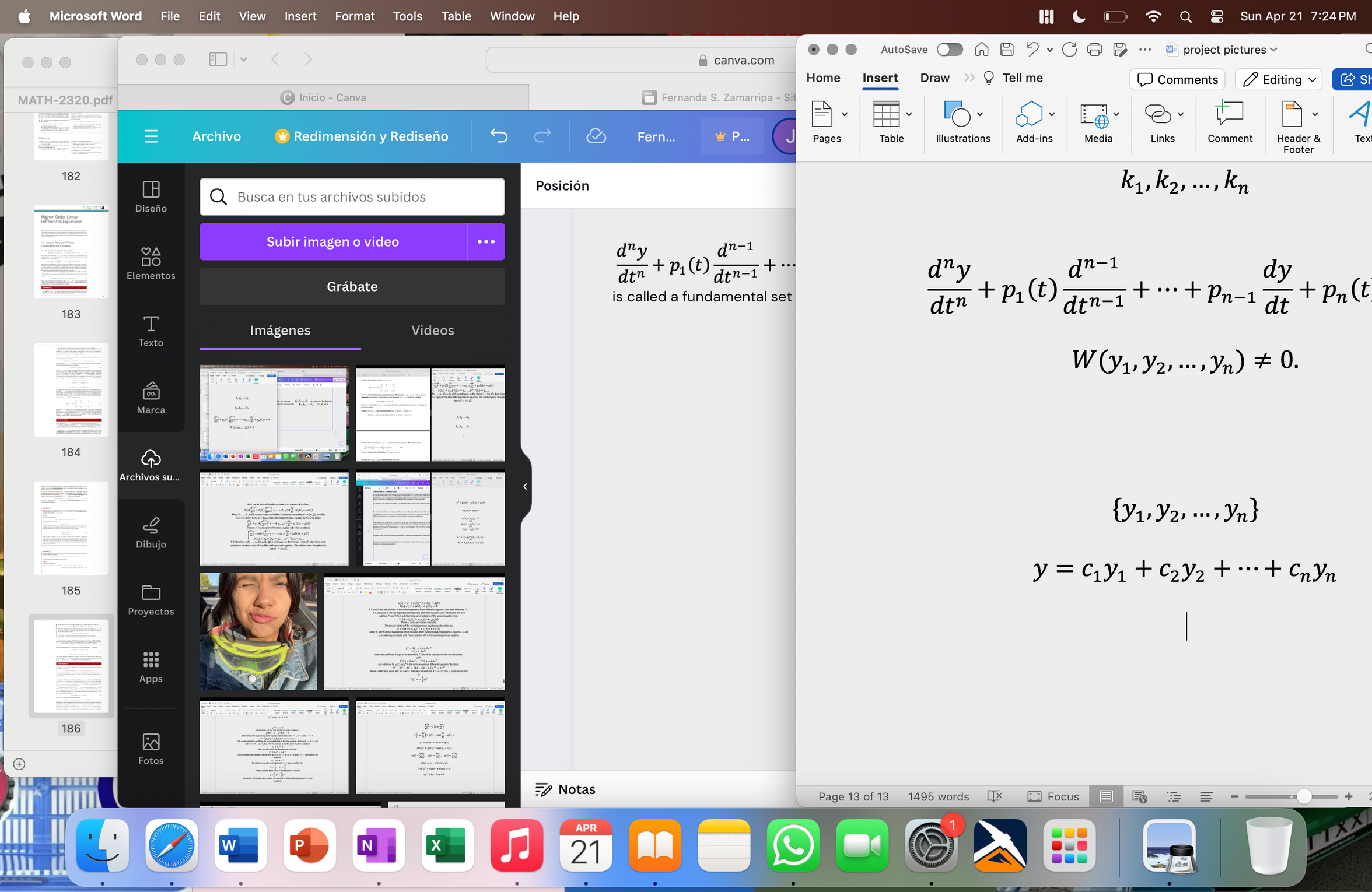This screenshot has height=892, width=1372.
Task: Switch to the Draw ribbon tab
Action: [x=935, y=78]
